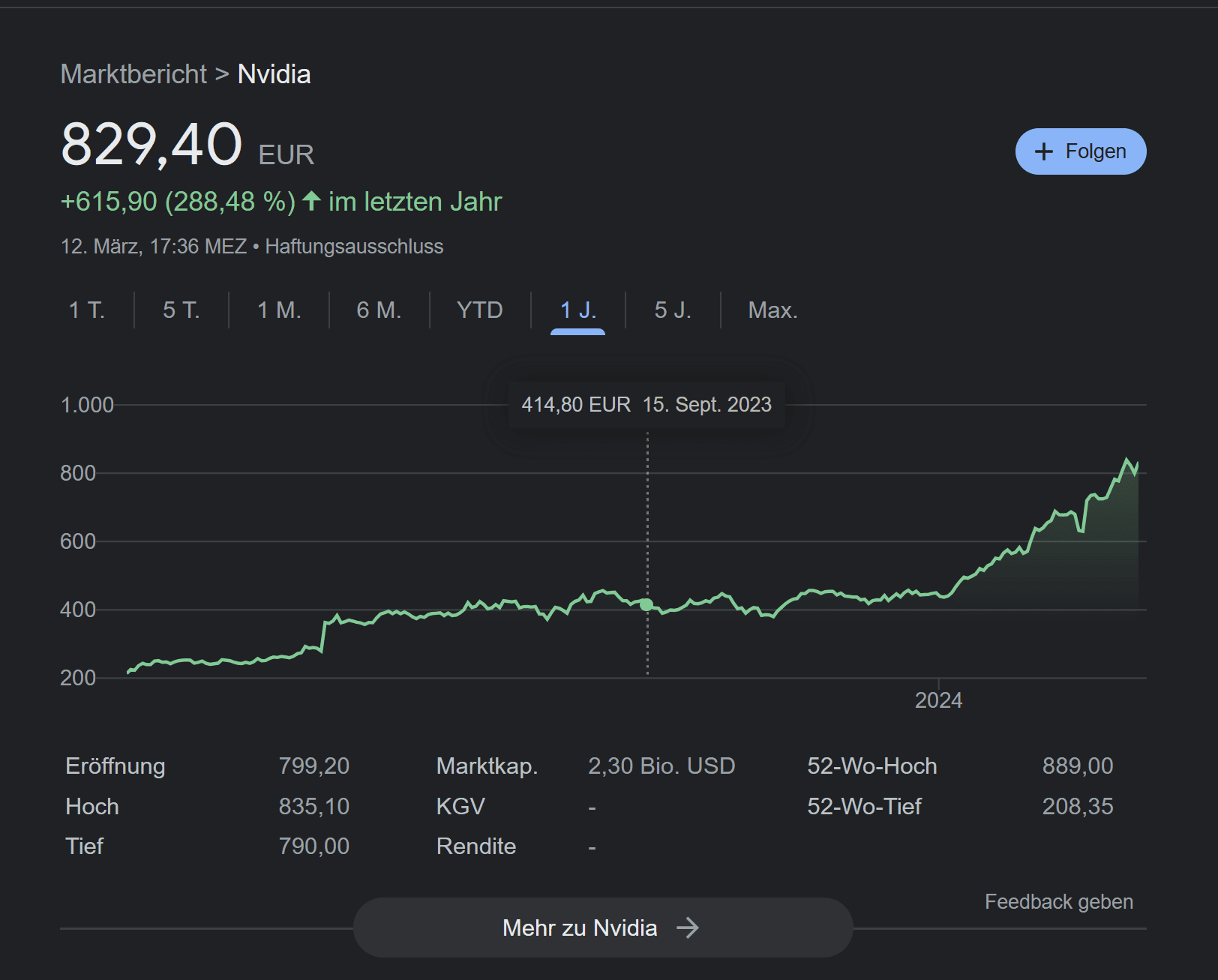This screenshot has width=1218, height=980.
Task: Click the EUR currency label
Action: click(x=286, y=154)
